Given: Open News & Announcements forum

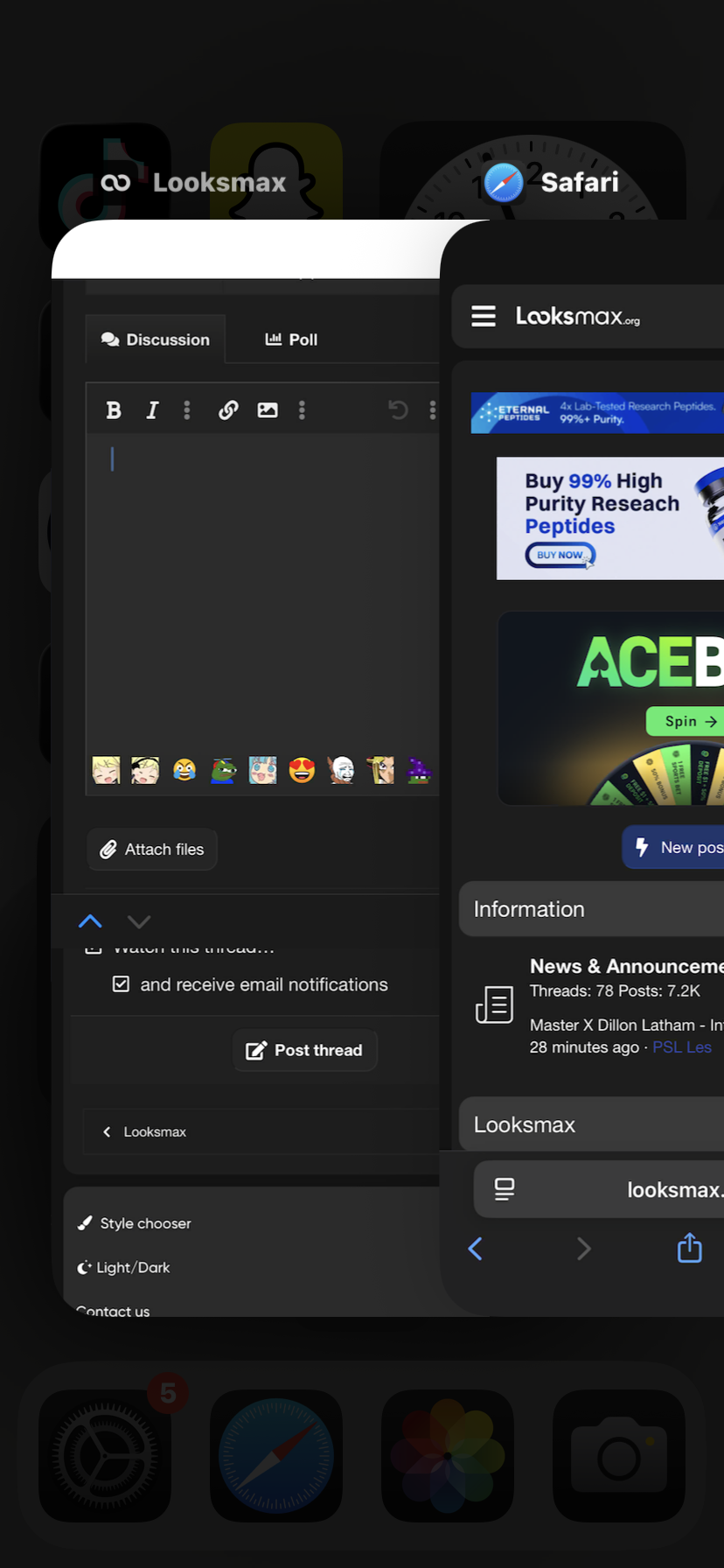Looking at the screenshot, I should point(626,966).
